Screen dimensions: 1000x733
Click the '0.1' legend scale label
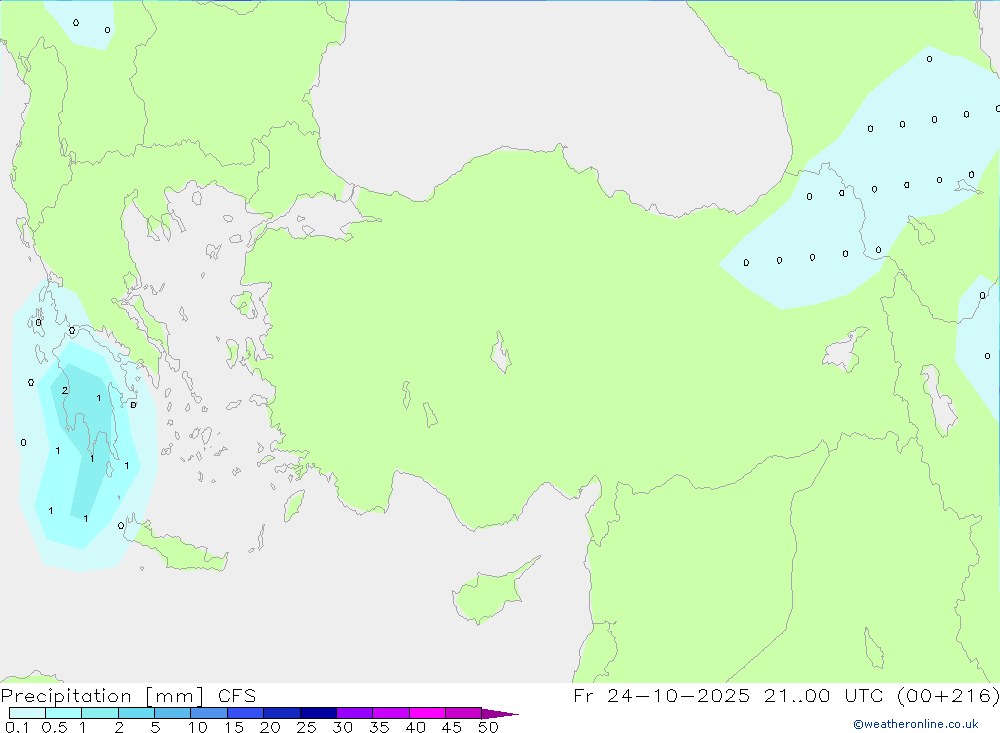[17, 727]
